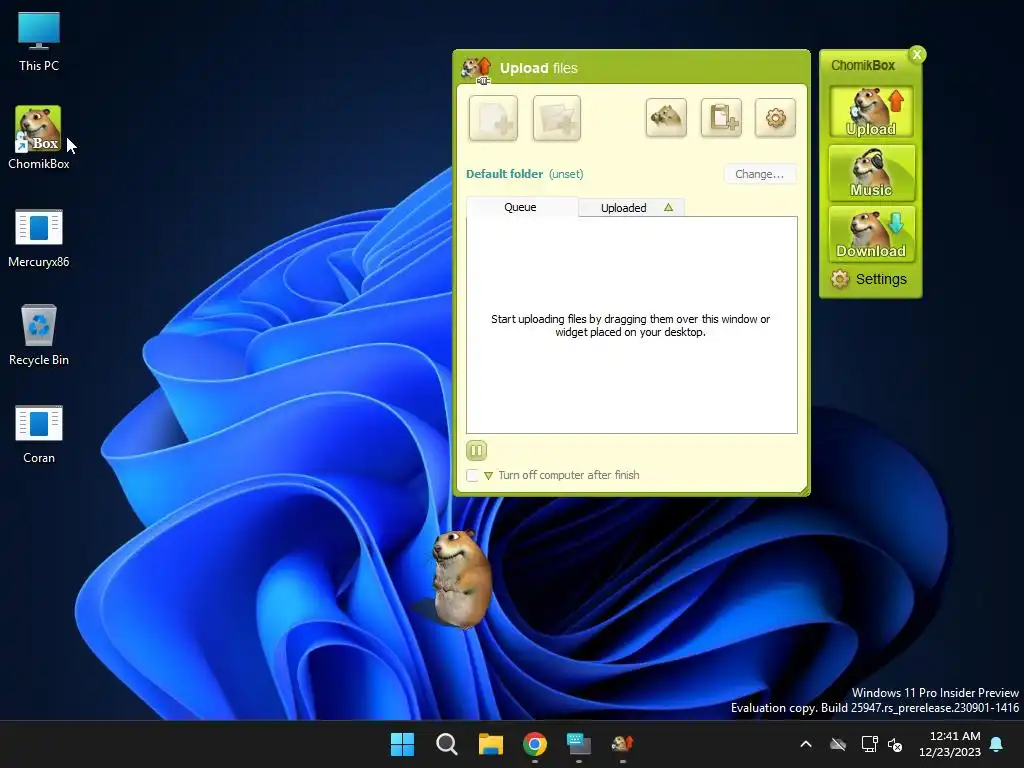The image size is (1024, 768).
Task: Select the Coran desktop icon
Action: 39,434
